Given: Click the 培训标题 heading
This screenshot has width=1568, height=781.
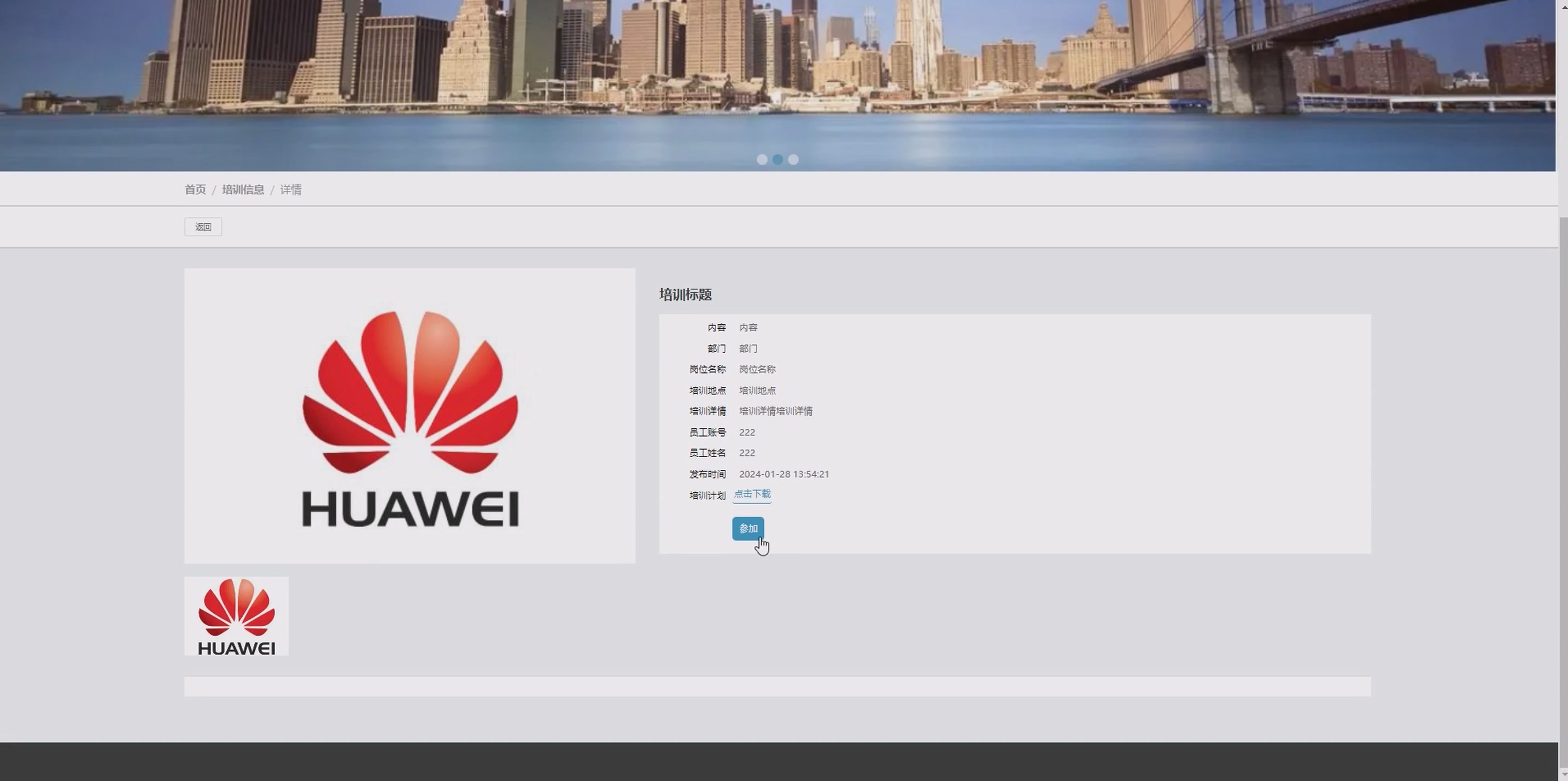Looking at the screenshot, I should pyautogui.click(x=686, y=295).
